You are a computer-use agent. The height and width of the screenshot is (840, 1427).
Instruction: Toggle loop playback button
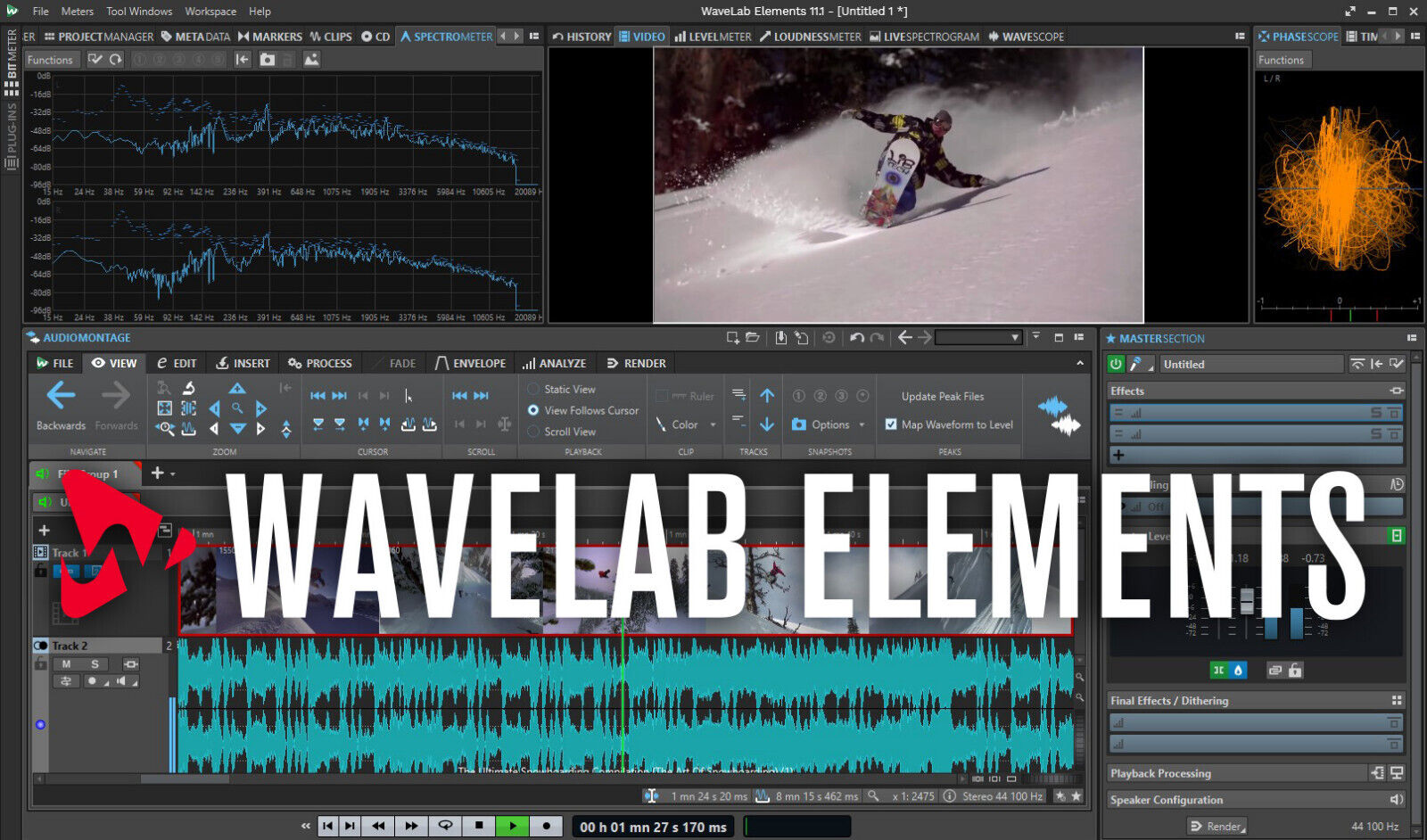[x=444, y=827]
